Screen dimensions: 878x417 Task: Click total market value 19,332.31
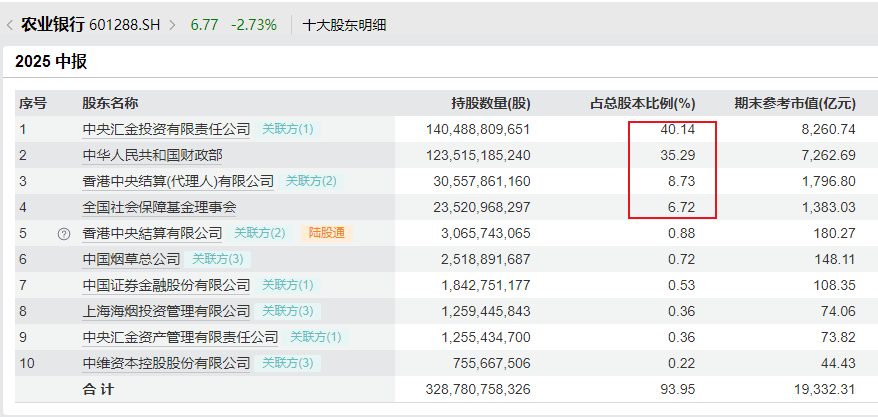[825, 389]
